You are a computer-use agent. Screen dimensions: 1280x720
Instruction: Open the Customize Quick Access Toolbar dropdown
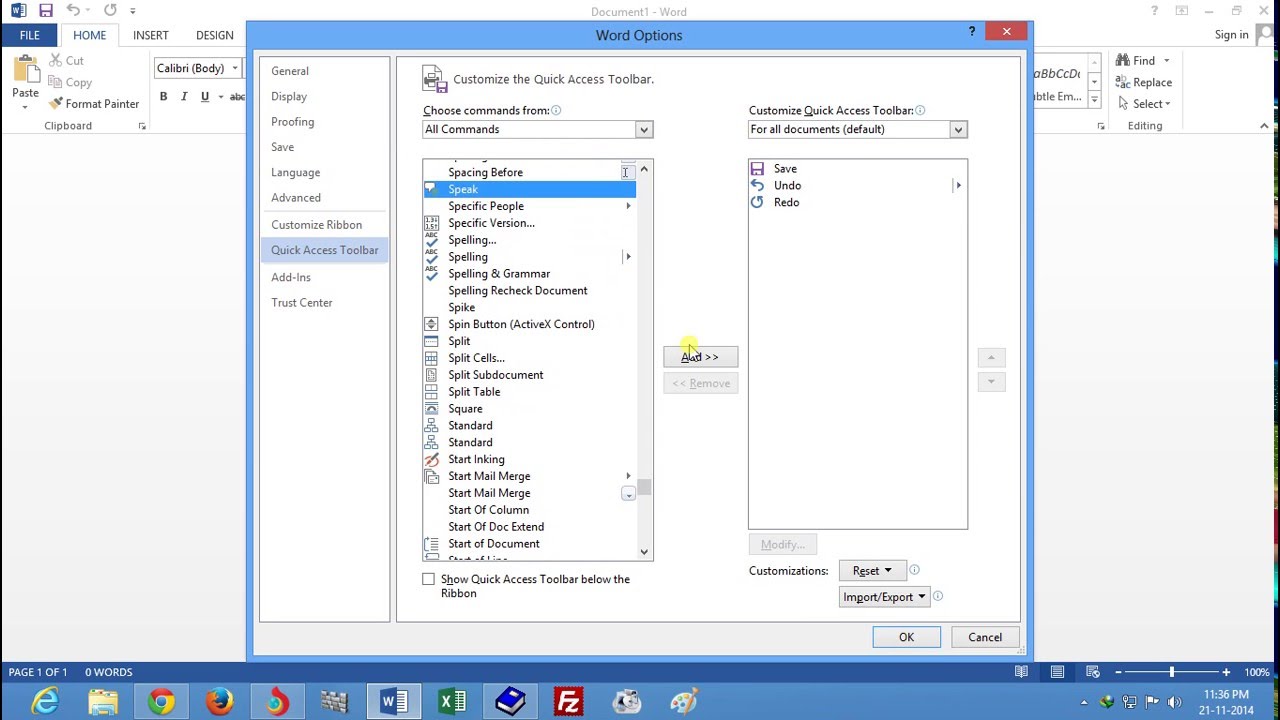click(x=958, y=129)
